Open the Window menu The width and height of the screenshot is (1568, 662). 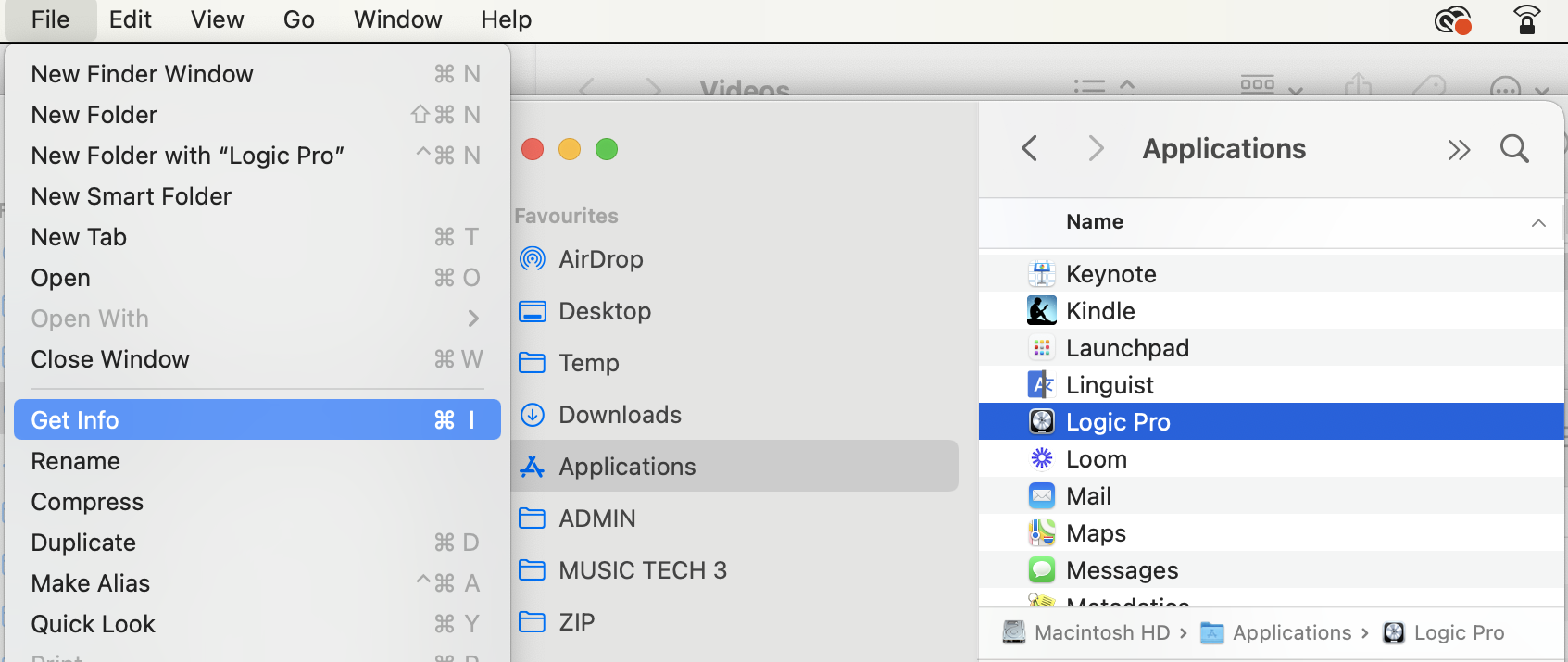(x=397, y=19)
